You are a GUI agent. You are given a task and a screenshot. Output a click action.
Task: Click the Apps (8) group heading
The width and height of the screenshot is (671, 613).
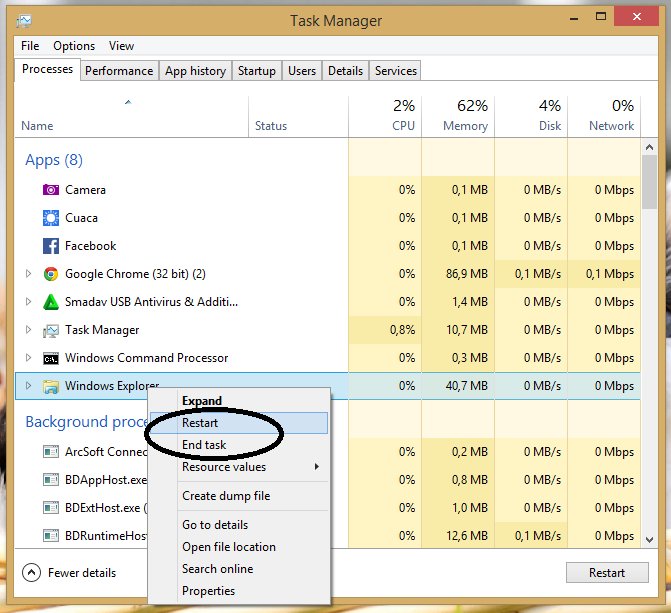tap(54, 160)
